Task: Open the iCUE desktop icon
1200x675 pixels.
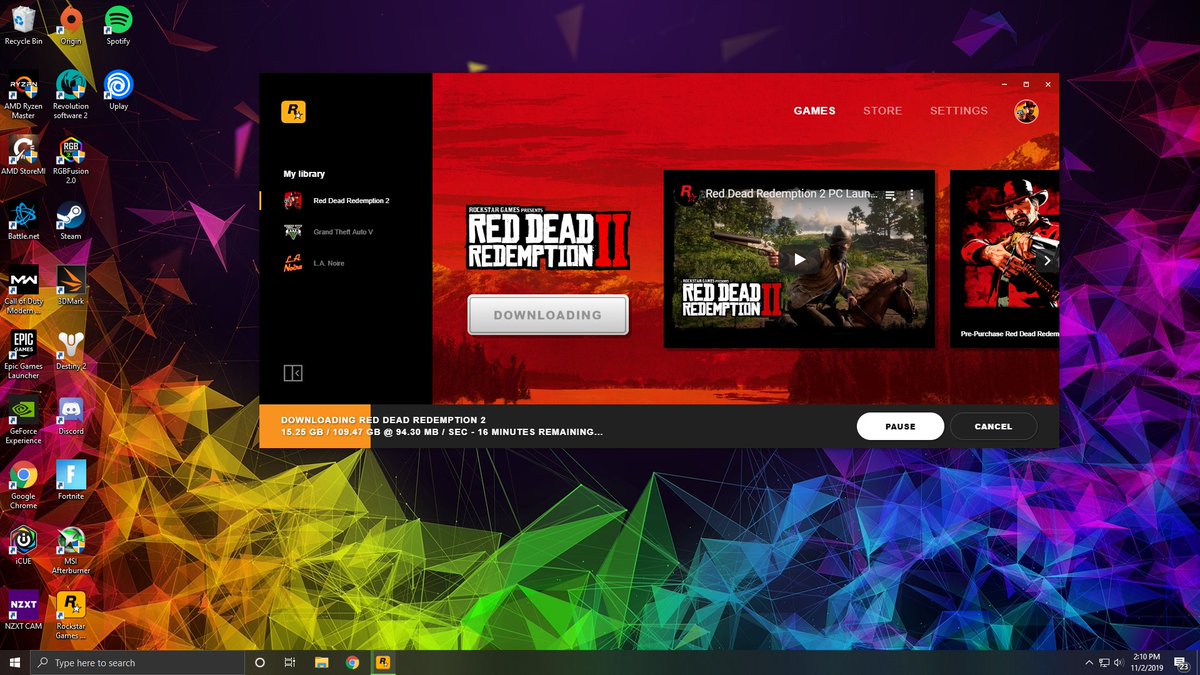Action: point(23,545)
